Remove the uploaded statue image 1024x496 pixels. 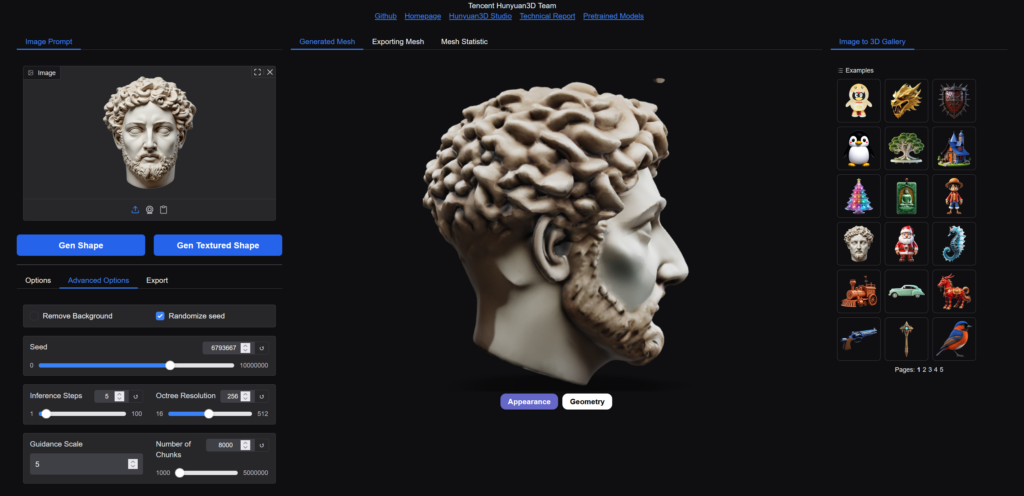pos(269,72)
